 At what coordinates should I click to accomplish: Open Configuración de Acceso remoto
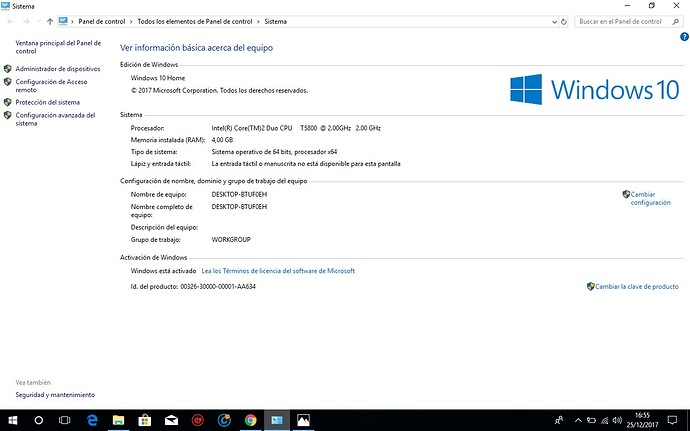pos(51,85)
